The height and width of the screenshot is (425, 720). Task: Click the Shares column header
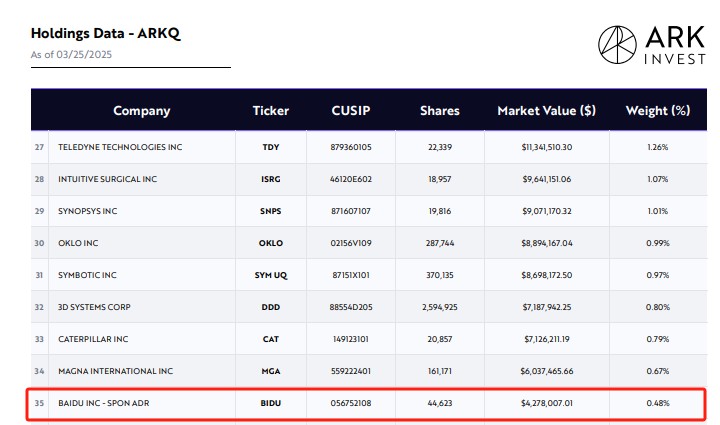tap(439, 111)
